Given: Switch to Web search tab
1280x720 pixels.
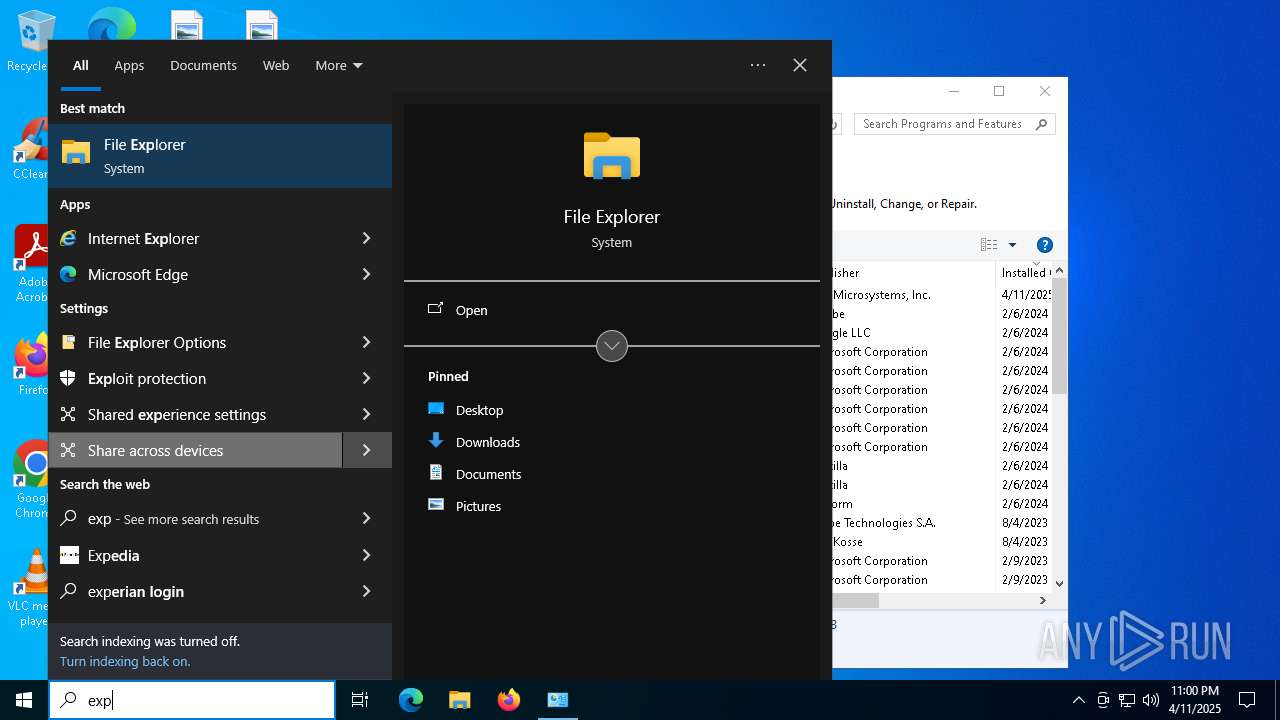Looking at the screenshot, I should pyautogui.click(x=276, y=65).
